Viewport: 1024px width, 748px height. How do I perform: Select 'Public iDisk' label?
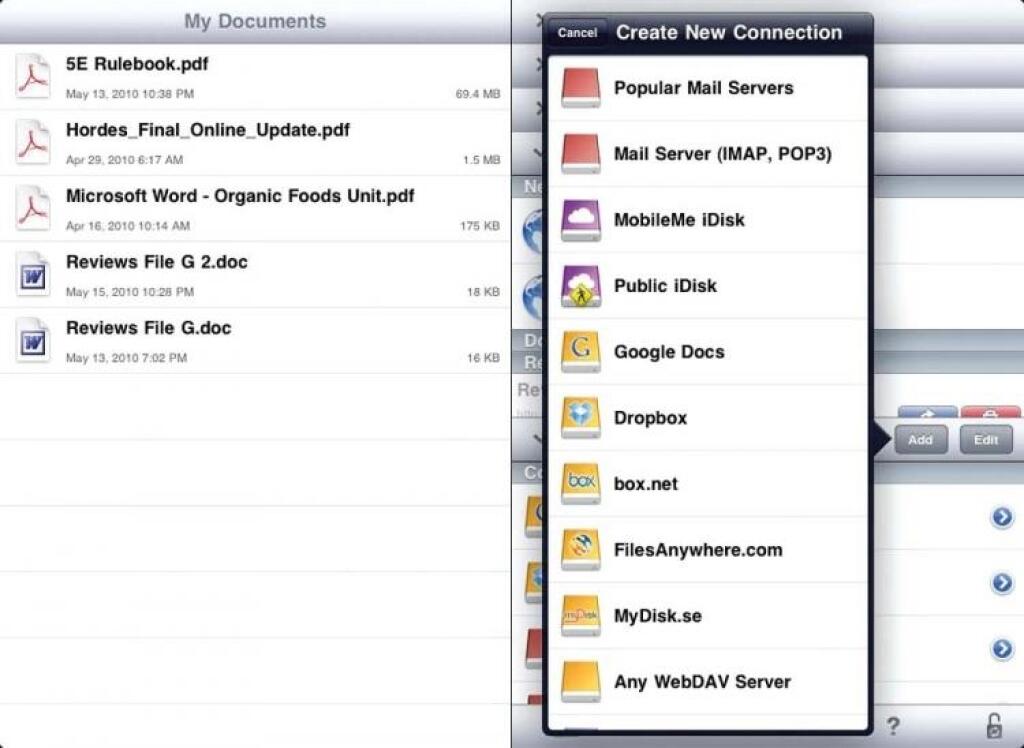[x=665, y=286]
